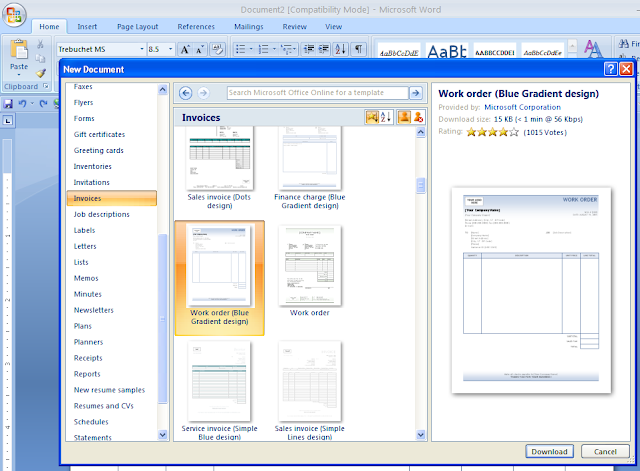Select the Resumes and CVs category
Image resolution: width=640 pixels, height=471 pixels.
click(104, 406)
